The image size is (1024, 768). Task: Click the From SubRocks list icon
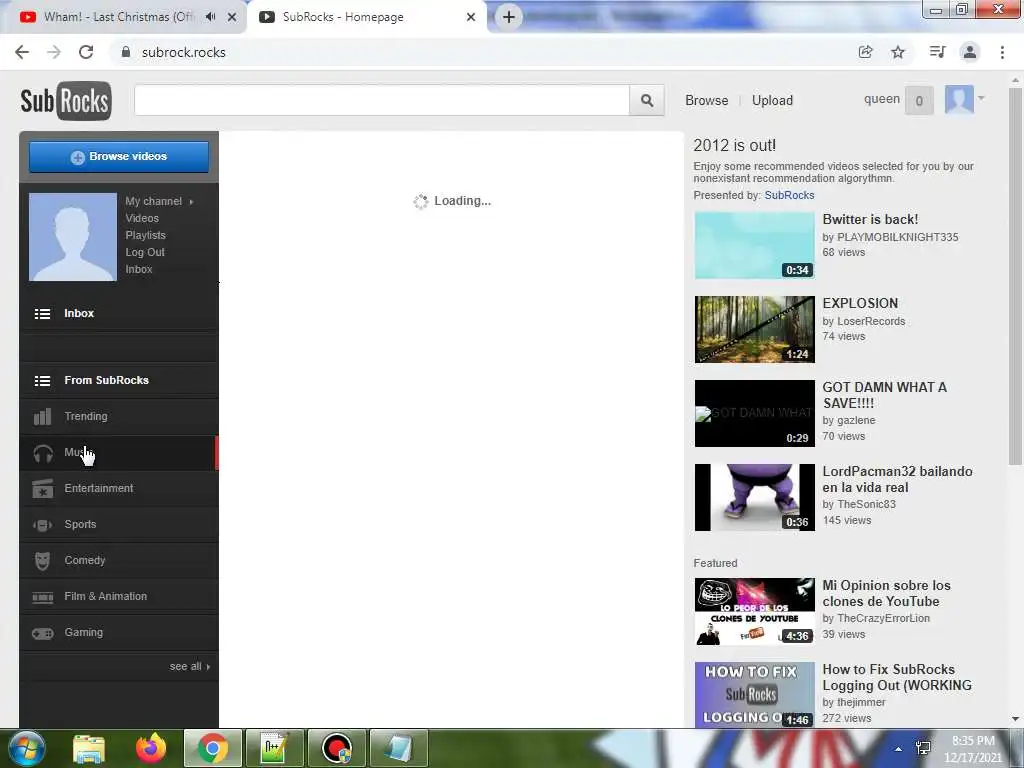pyautogui.click(x=42, y=381)
